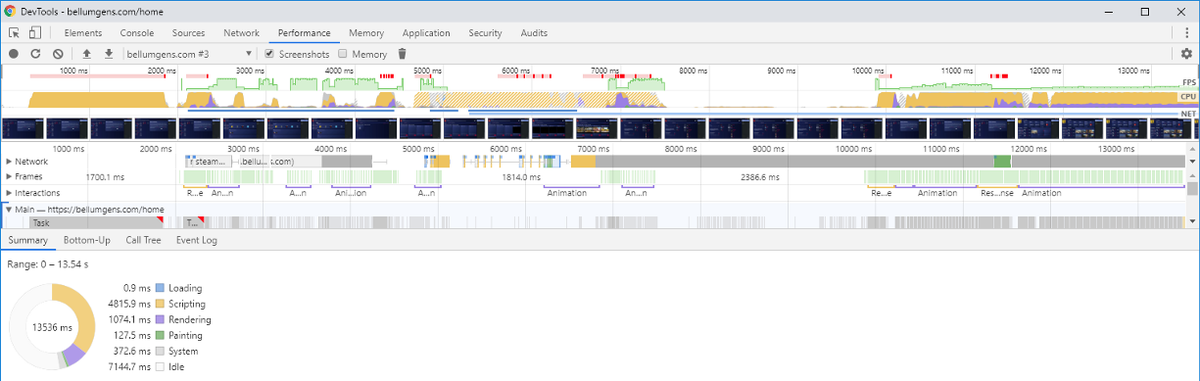
Task: Click the Load profile upload arrow icon
Action: [x=87, y=54]
